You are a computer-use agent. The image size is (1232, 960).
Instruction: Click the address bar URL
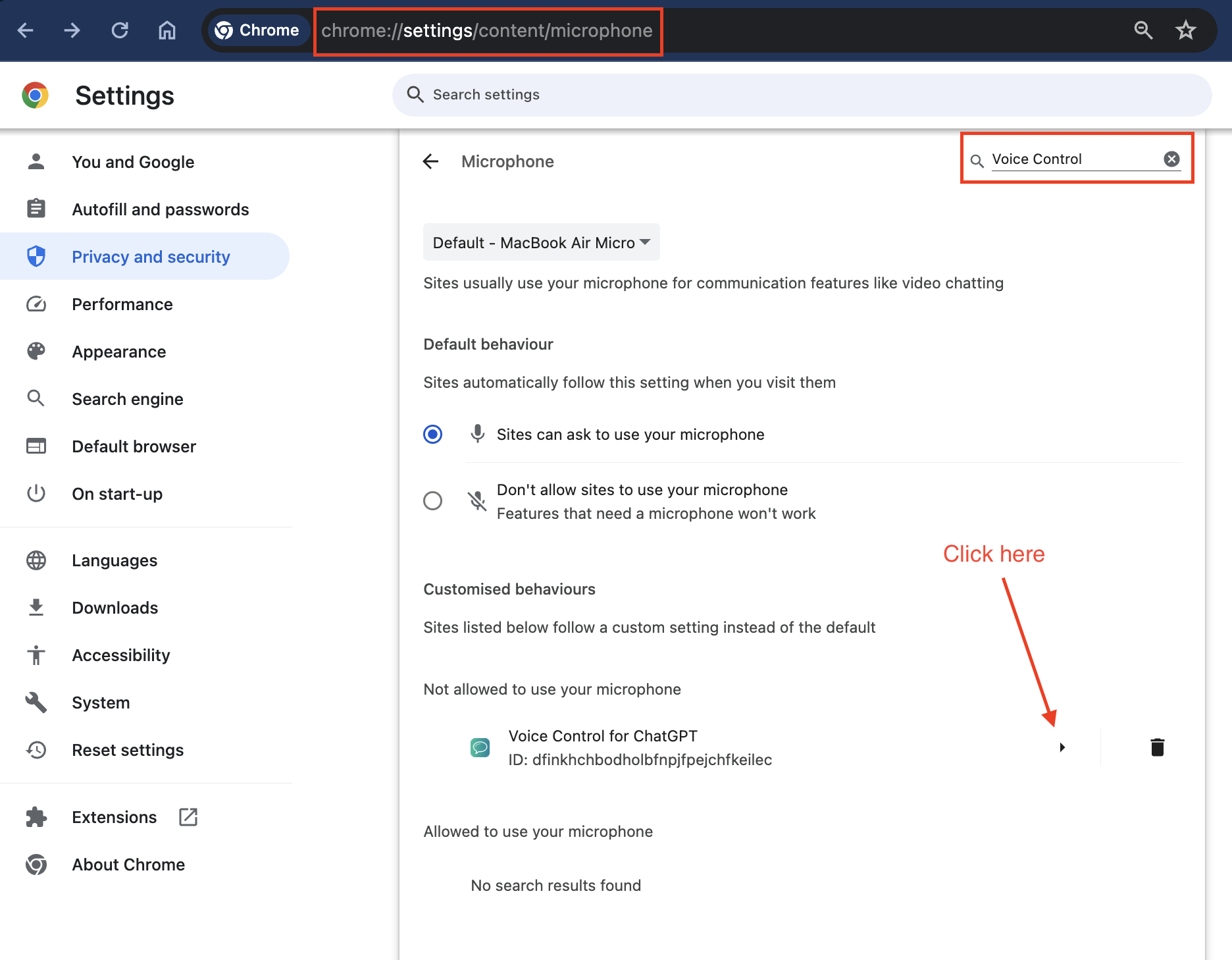[x=487, y=30]
